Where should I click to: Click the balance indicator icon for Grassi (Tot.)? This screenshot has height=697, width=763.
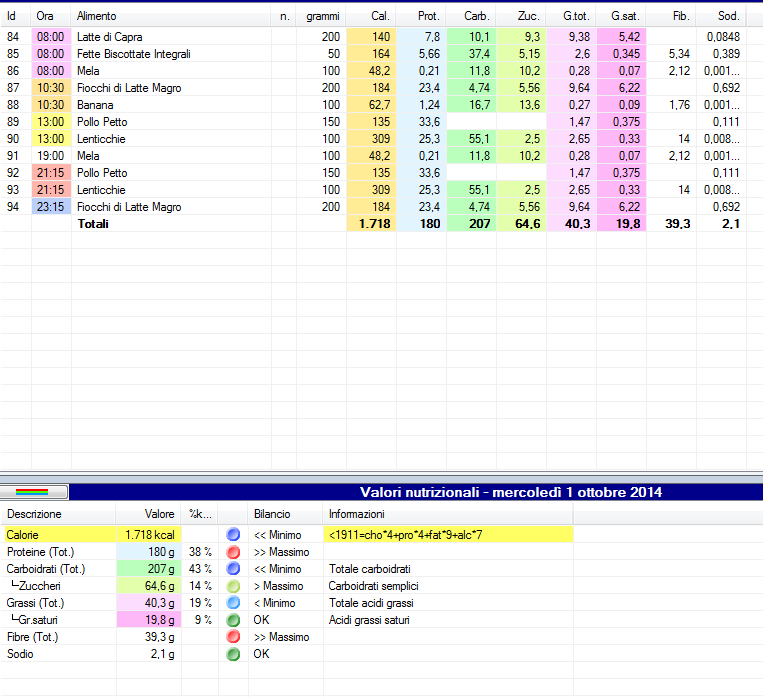(233, 603)
